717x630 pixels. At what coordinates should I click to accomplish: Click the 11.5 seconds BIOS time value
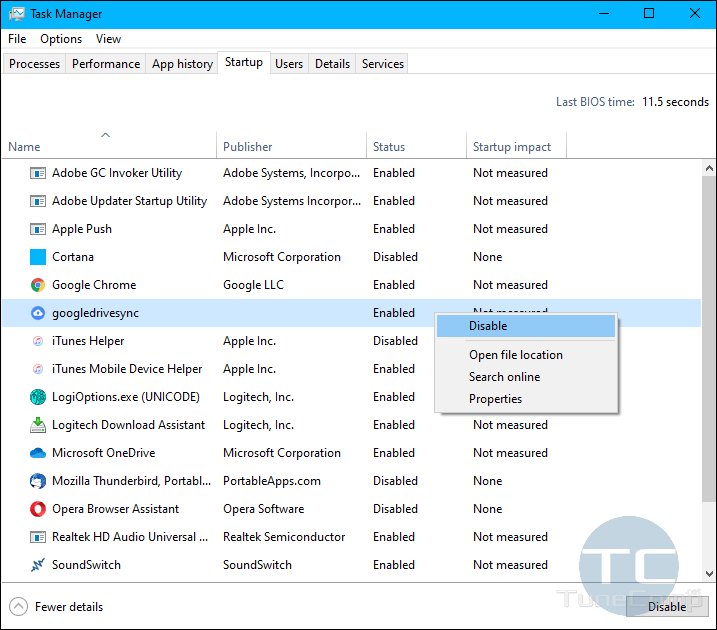[x=675, y=102]
